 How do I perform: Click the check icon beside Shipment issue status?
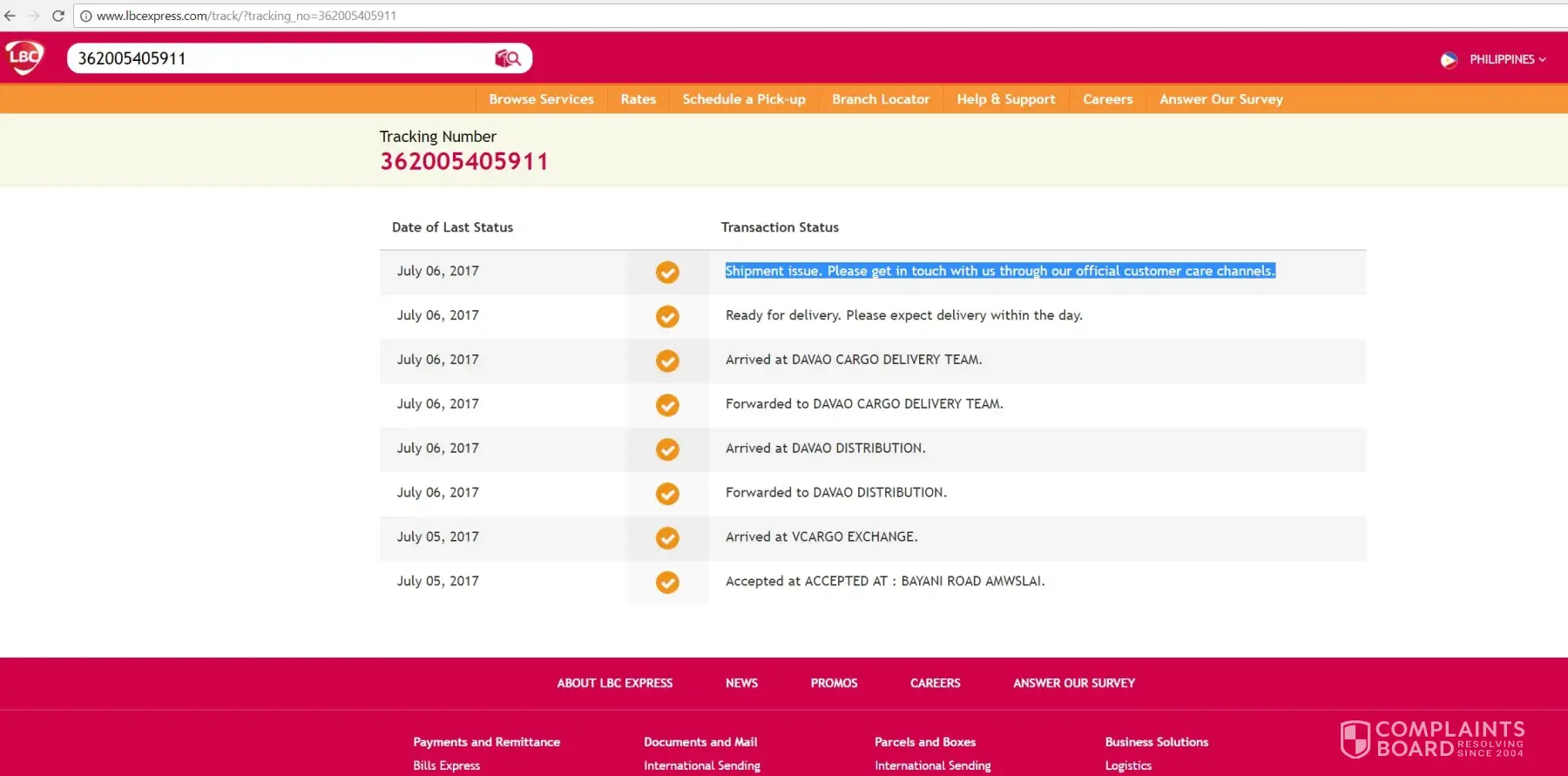(x=667, y=273)
